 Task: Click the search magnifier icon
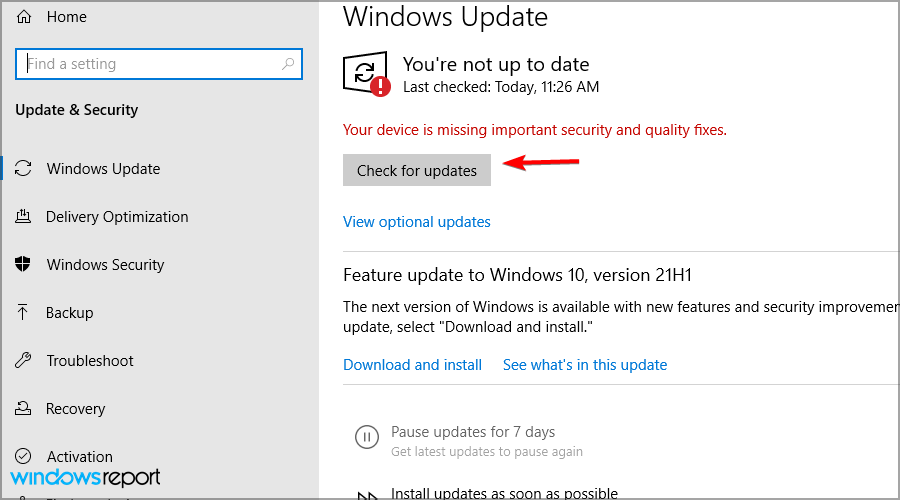click(x=289, y=64)
